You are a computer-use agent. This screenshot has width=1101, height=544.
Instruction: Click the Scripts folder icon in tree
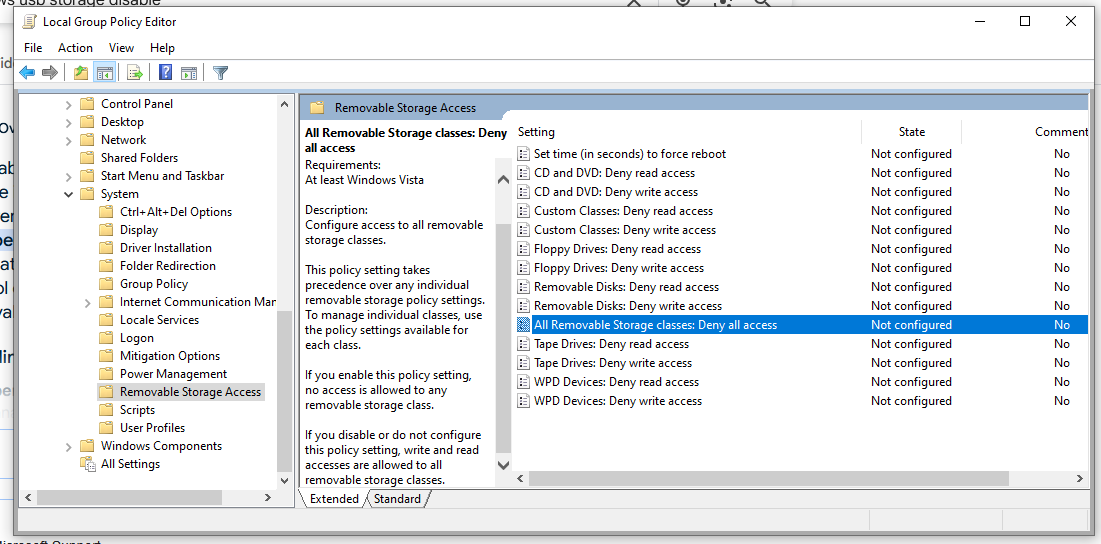tap(106, 410)
